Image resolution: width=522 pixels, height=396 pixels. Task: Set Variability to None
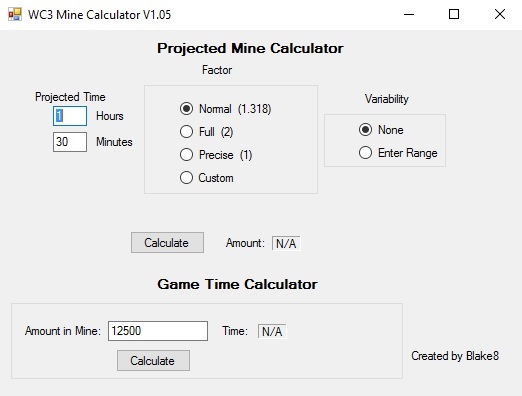coord(381,130)
